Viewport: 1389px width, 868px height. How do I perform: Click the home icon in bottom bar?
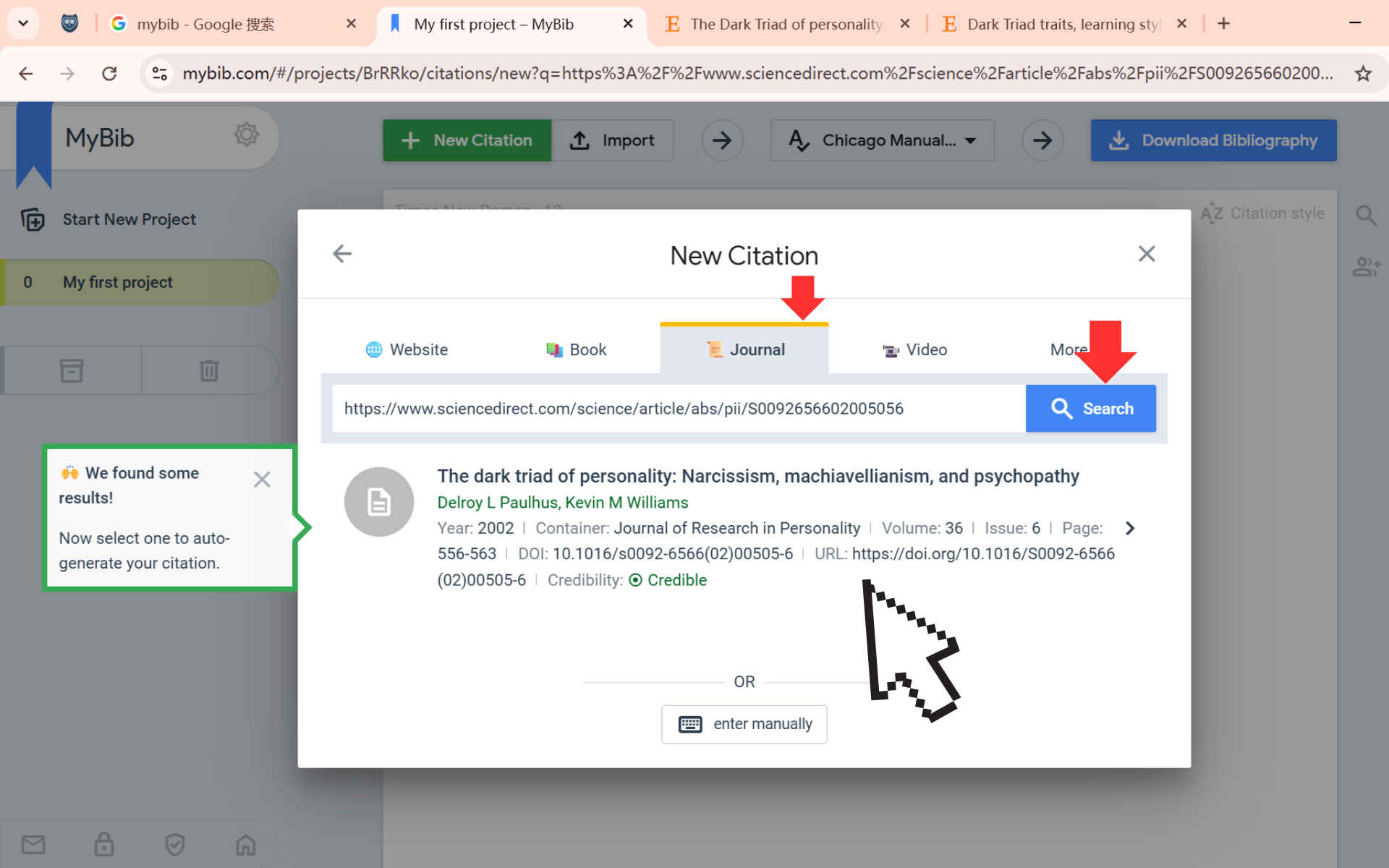click(x=246, y=844)
